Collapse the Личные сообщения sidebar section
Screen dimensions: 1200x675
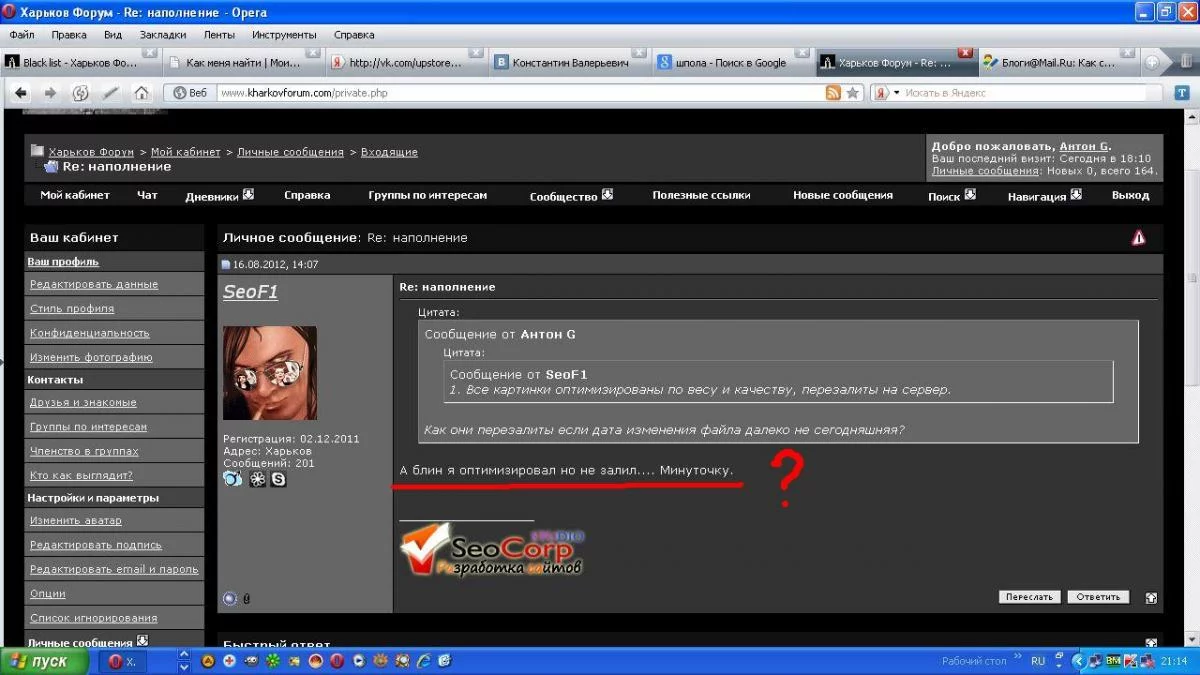click(142, 641)
